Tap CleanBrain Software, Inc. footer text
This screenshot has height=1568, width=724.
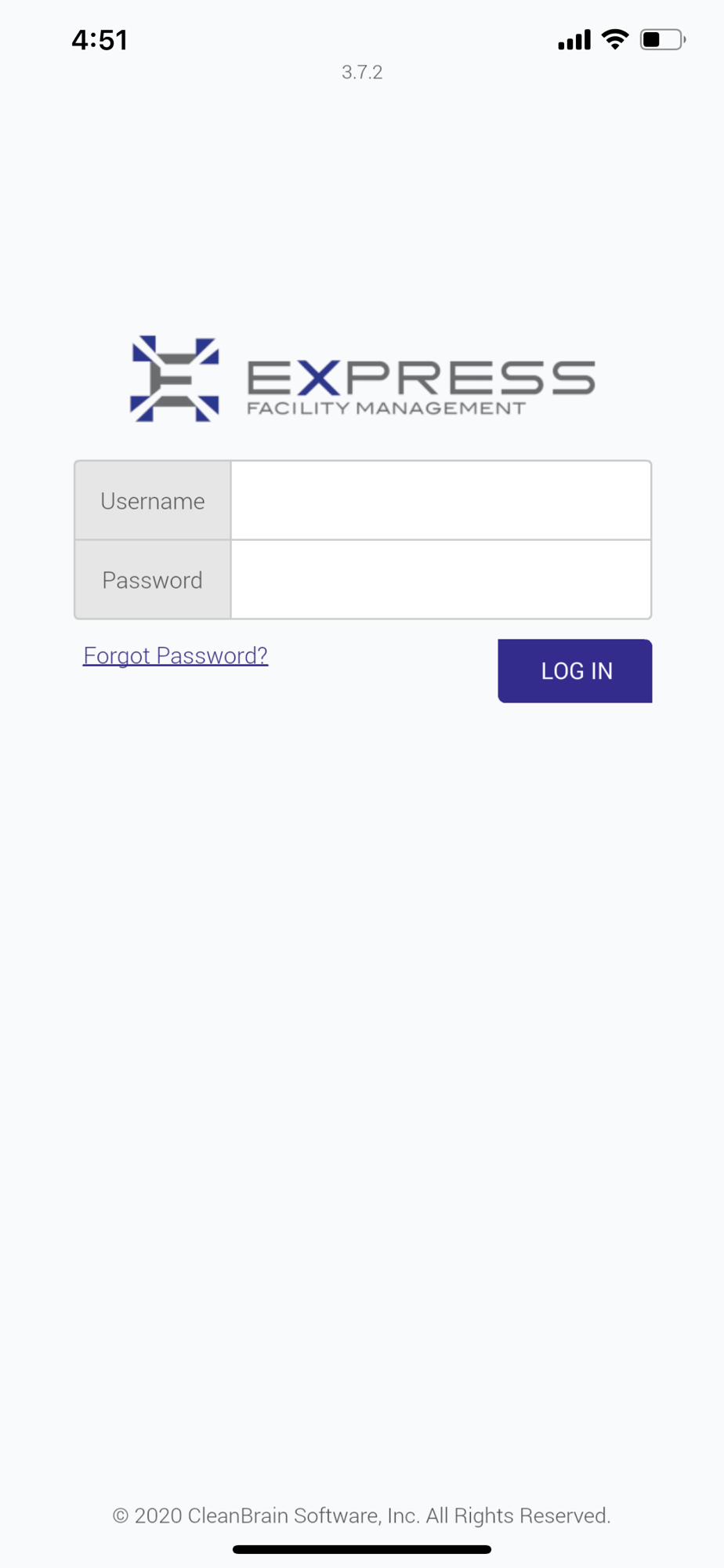click(x=303, y=1515)
